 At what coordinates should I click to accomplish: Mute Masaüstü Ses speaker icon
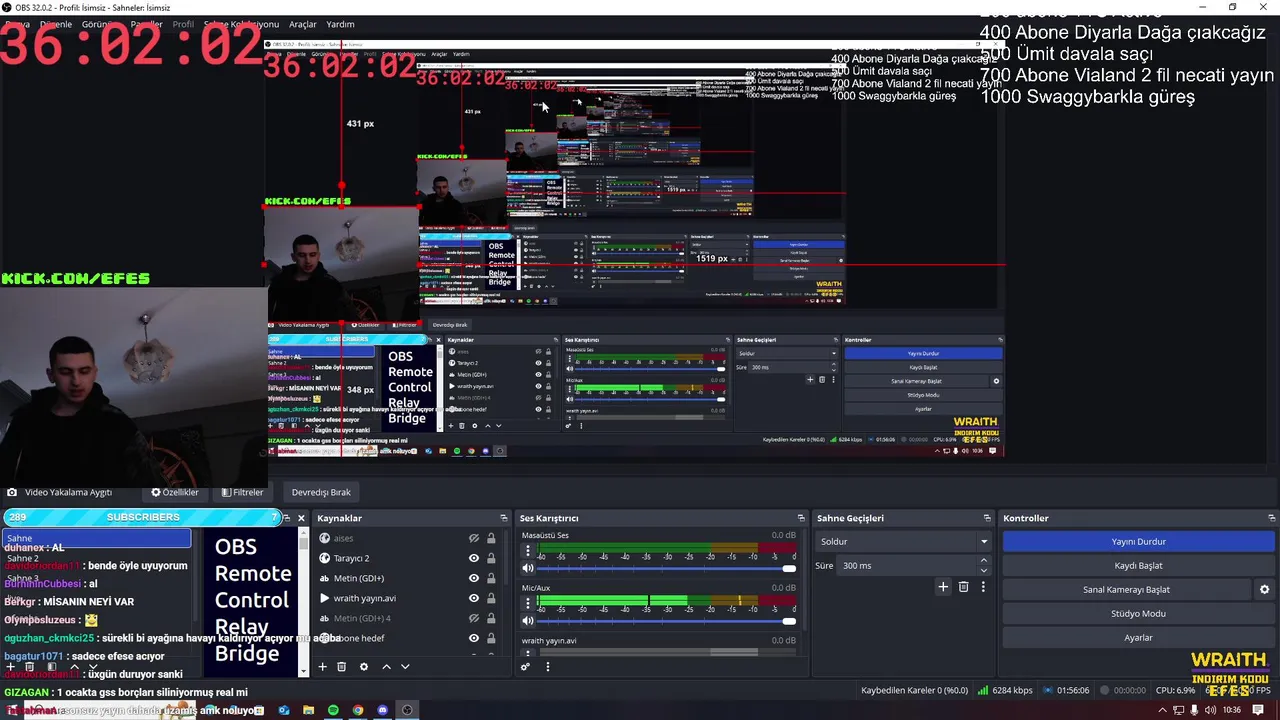click(x=528, y=568)
